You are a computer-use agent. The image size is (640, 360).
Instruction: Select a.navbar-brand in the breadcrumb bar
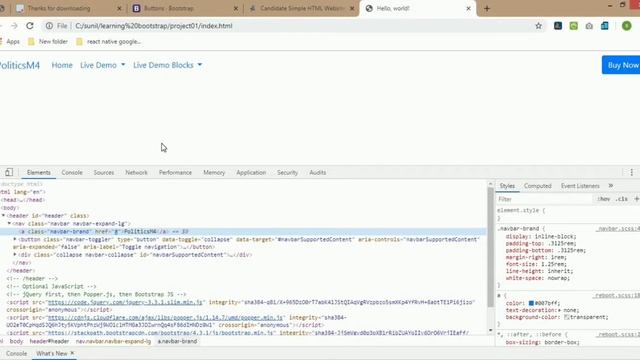(177, 341)
